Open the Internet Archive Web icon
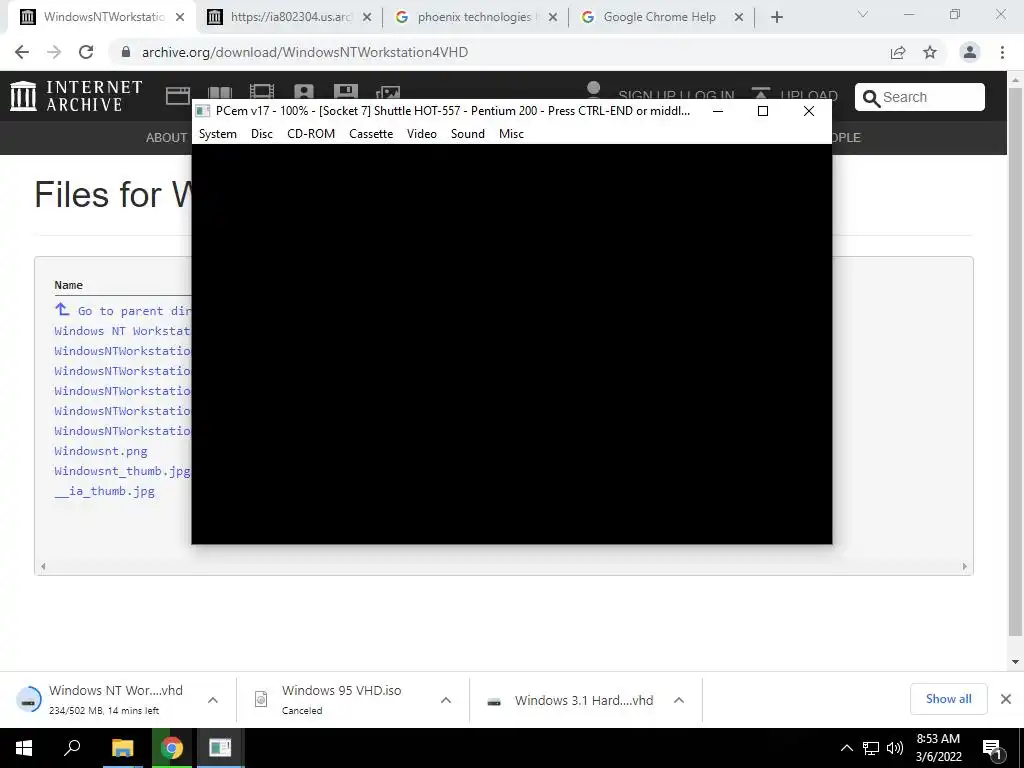Image resolution: width=1024 pixels, height=768 pixels. click(x=178, y=95)
